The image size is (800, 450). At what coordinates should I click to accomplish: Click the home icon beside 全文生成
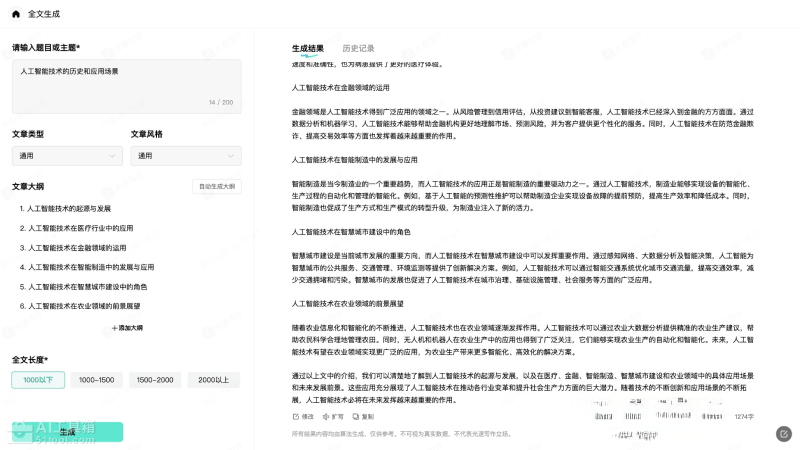(x=15, y=15)
